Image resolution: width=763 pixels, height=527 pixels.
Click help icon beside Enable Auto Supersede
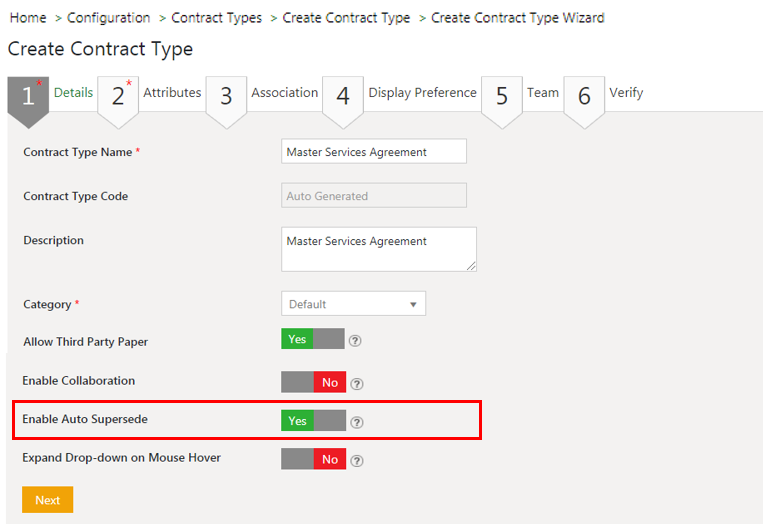pyautogui.click(x=357, y=422)
